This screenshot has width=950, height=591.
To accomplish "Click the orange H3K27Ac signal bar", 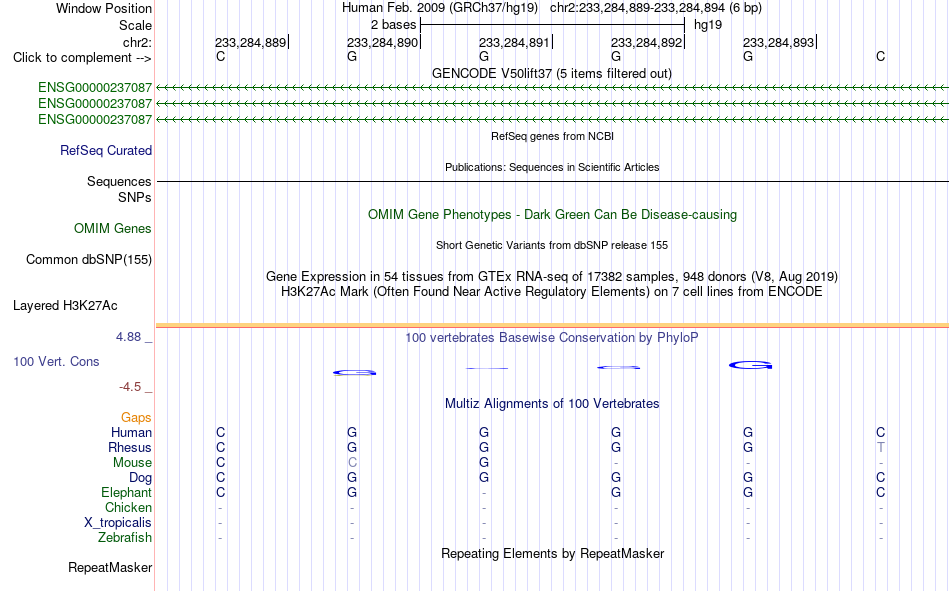I will pyautogui.click(x=553, y=326).
